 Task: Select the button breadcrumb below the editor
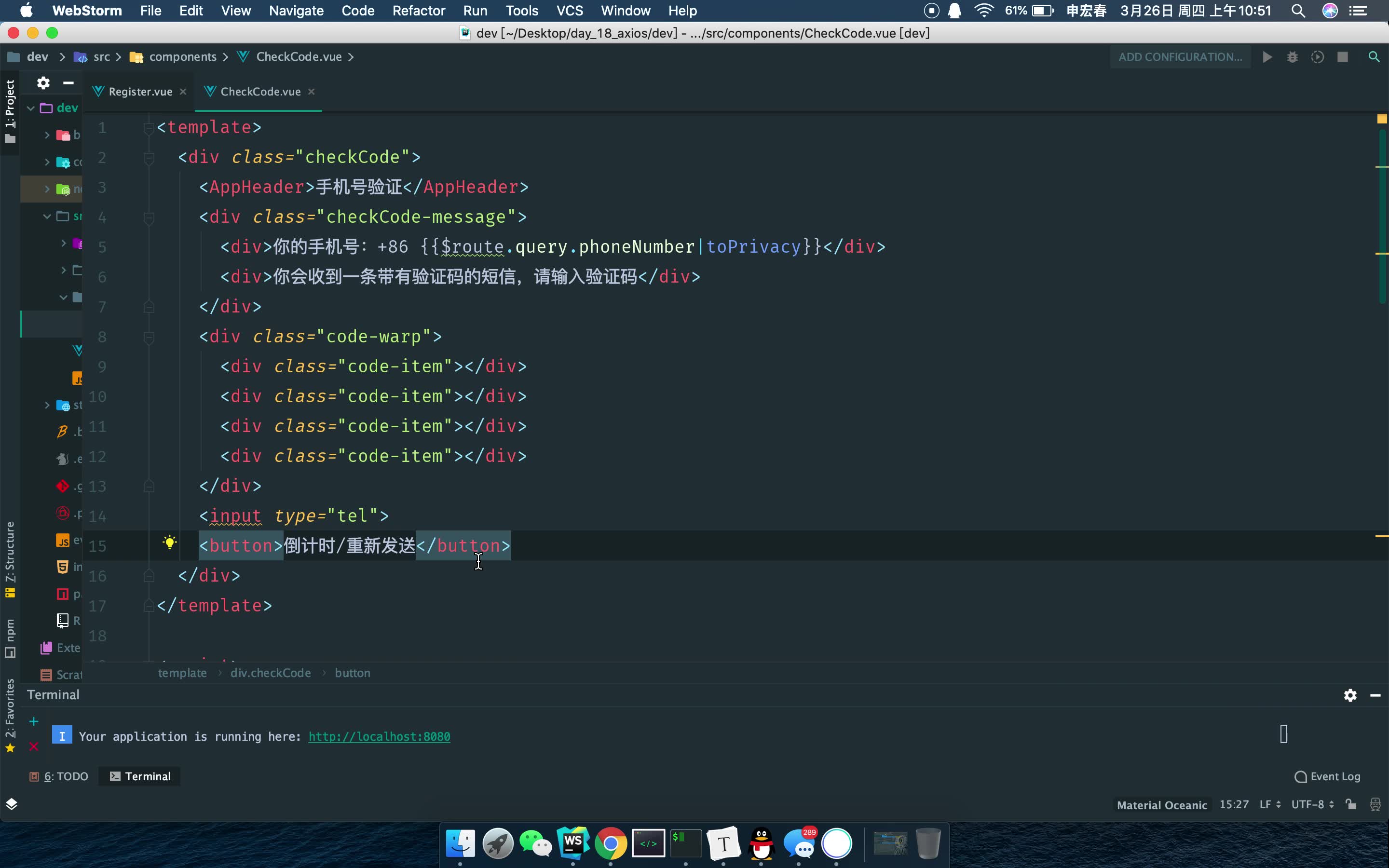point(353,673)
